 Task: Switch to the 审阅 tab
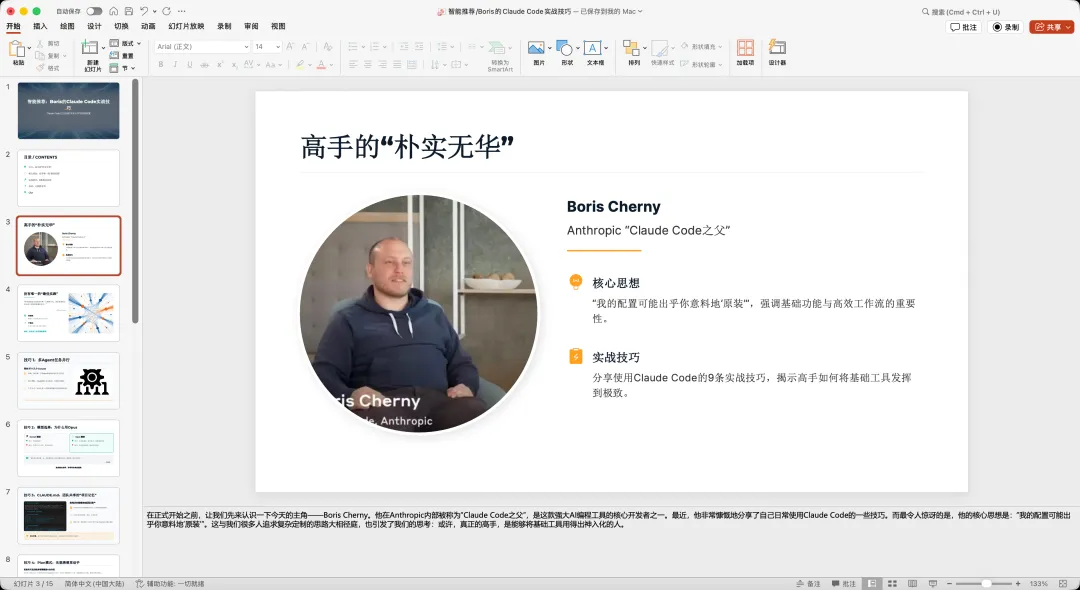(251, 26)
